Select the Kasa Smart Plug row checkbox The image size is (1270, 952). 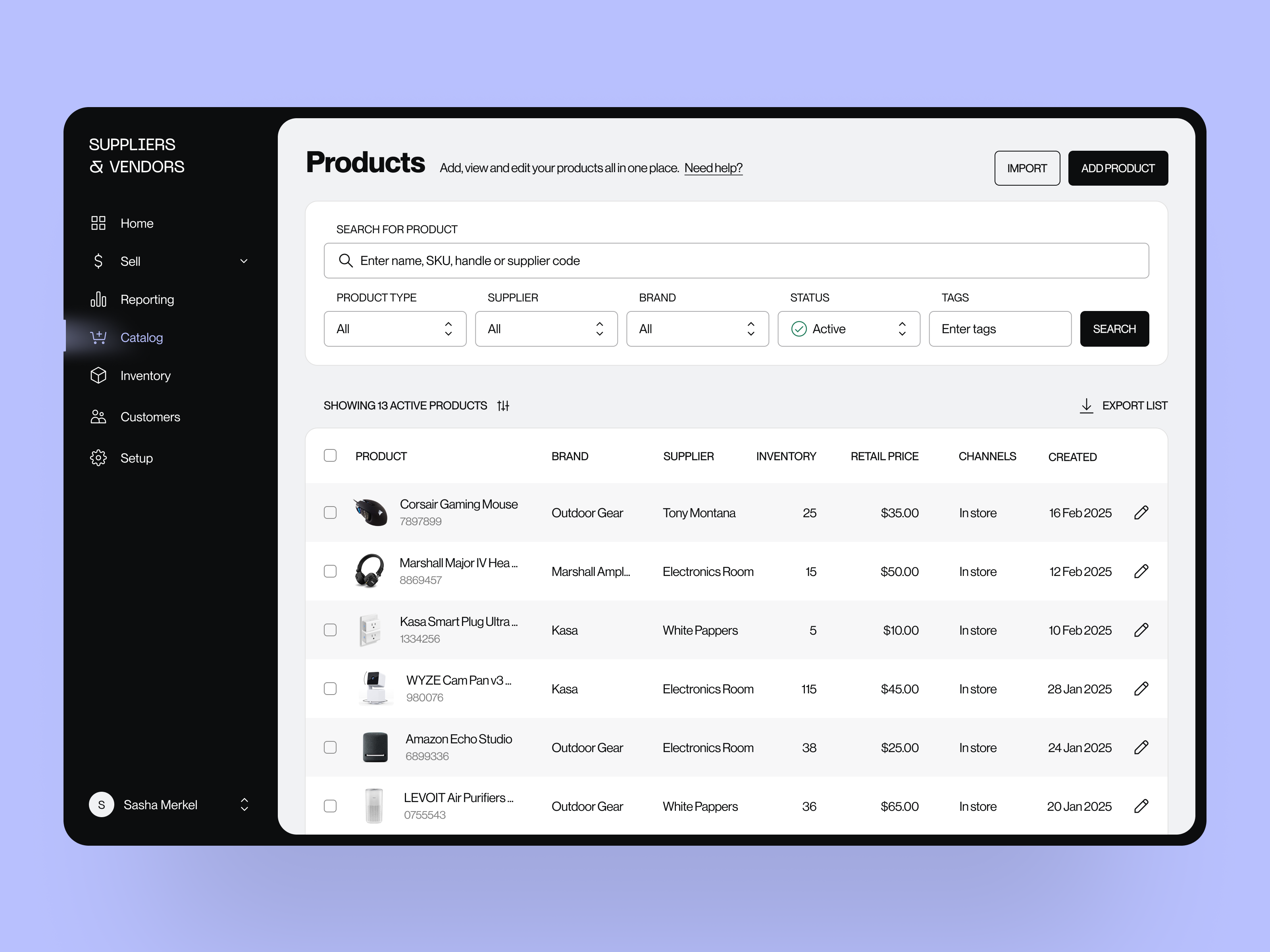coord(330,630)
